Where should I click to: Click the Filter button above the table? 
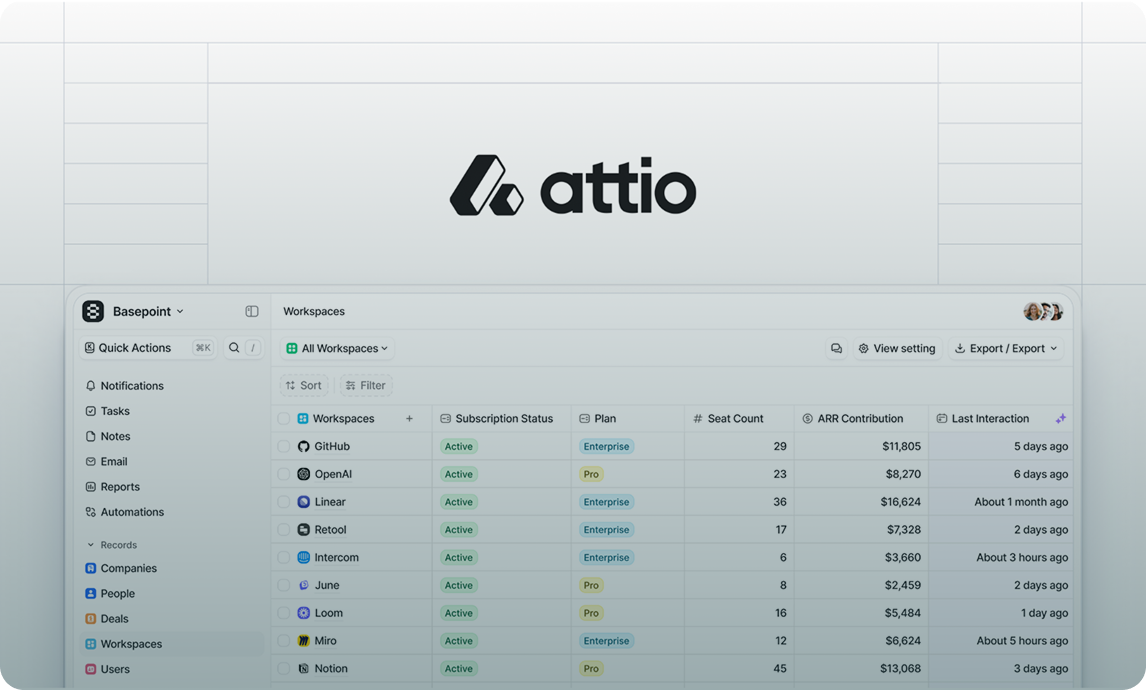[x=365, y=384]
